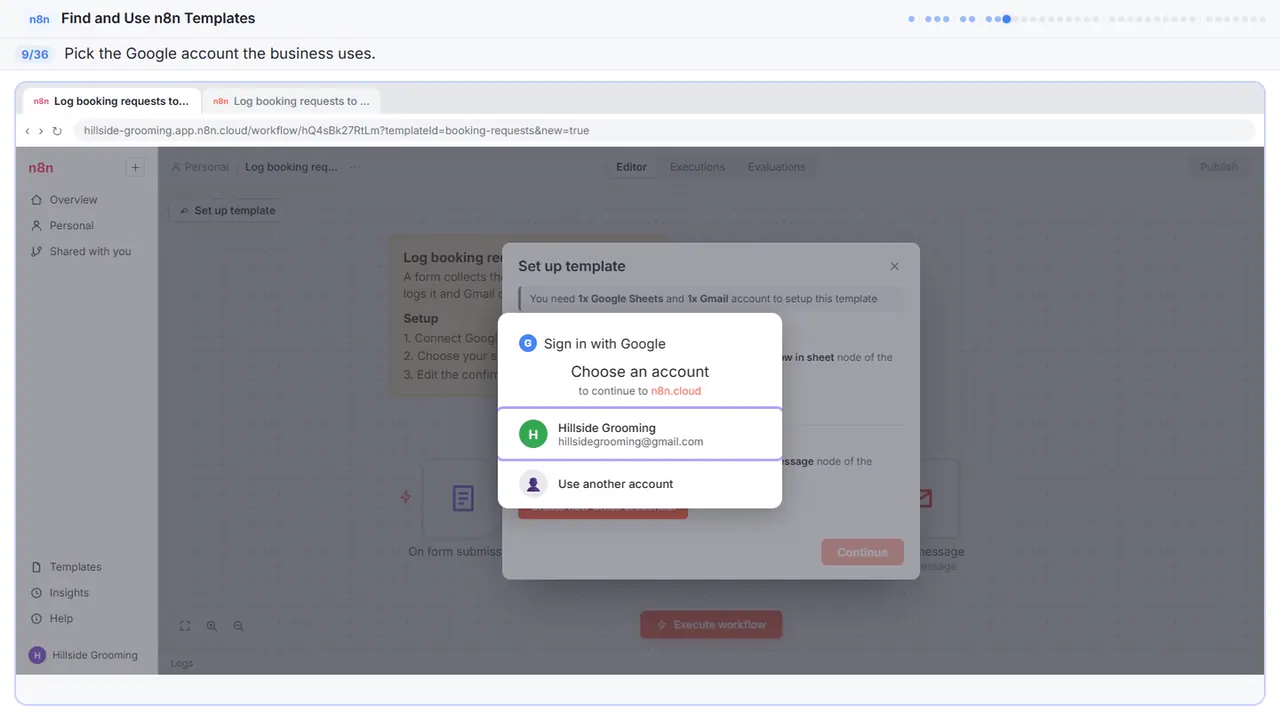Screen dimensions: 1280x720
Task: Open the n8n.cloud link
Action: 676,391
